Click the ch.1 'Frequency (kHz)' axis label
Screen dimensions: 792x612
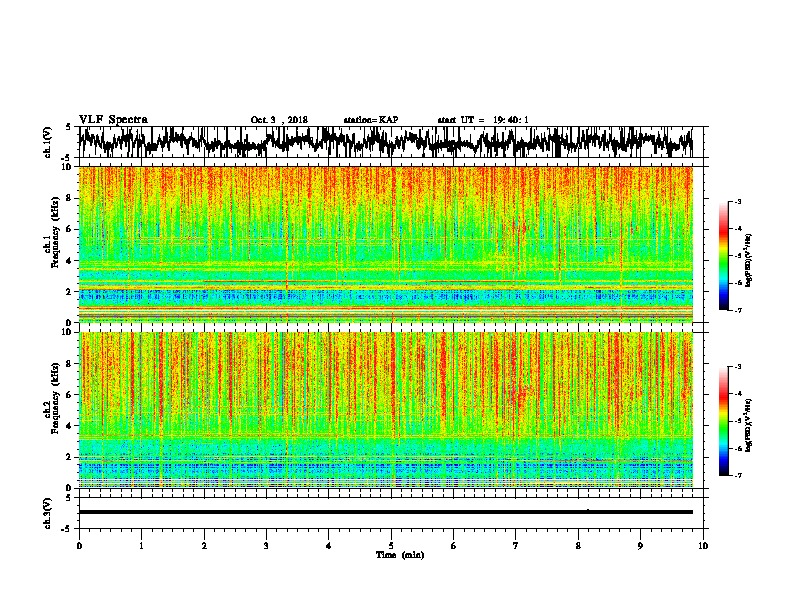coord(55,233)
